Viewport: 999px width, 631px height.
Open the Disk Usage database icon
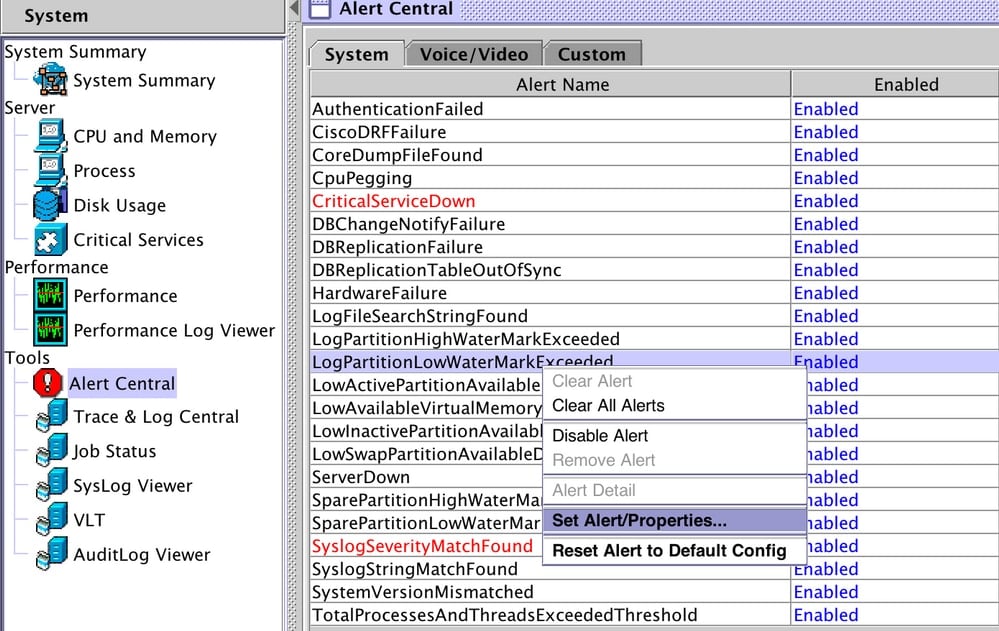pos(51,205)
